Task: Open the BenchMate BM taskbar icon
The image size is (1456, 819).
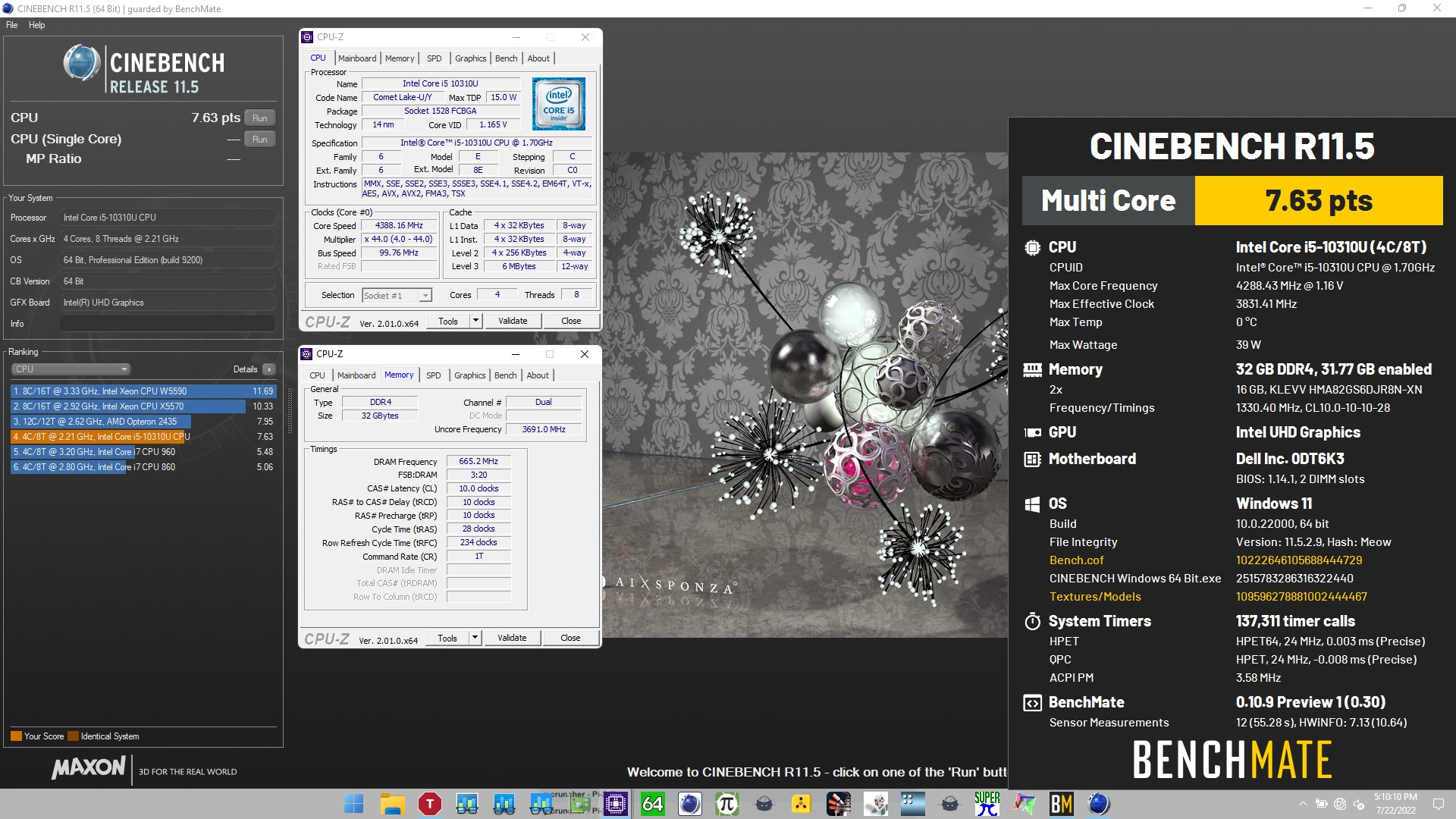Action: coord(1061,804)
